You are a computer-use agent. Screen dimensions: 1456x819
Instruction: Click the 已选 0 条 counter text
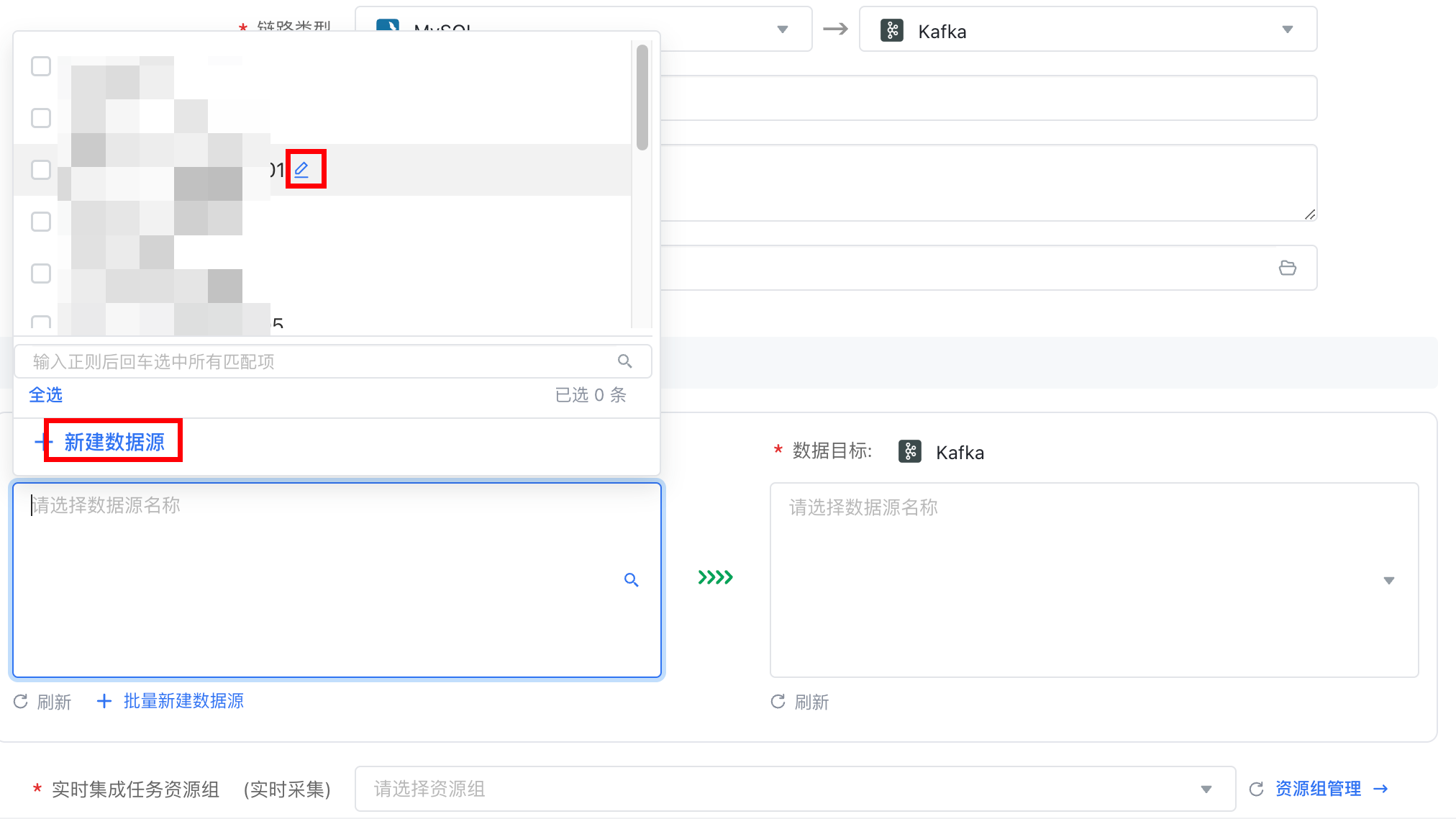coord(591,394)
